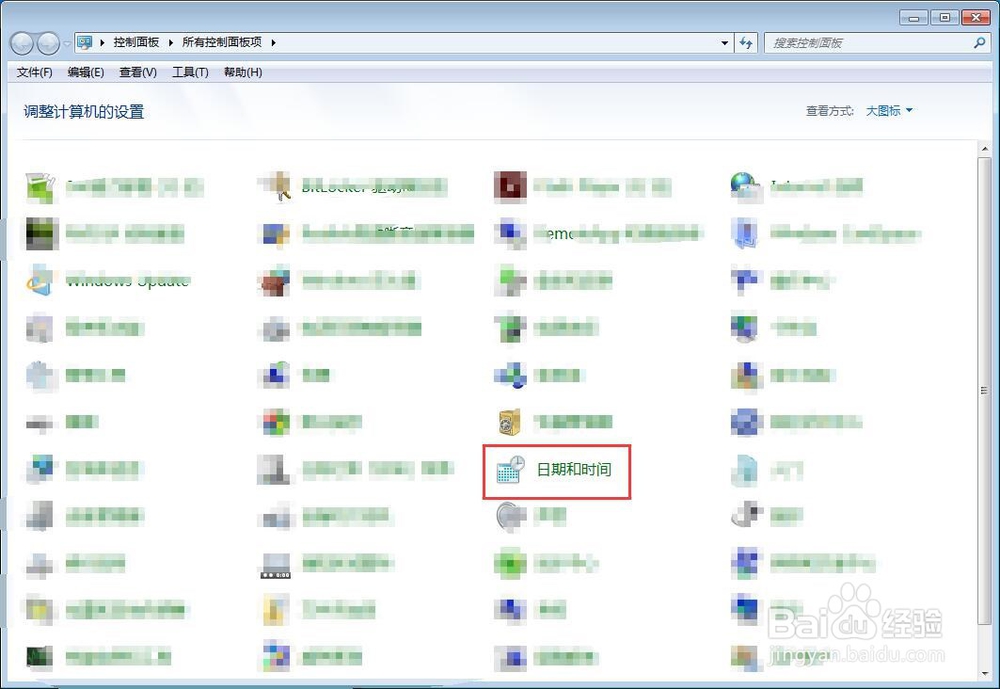Open the 帮助(H) menu
Screen dimensions: 1000x689
pos(243,72)
